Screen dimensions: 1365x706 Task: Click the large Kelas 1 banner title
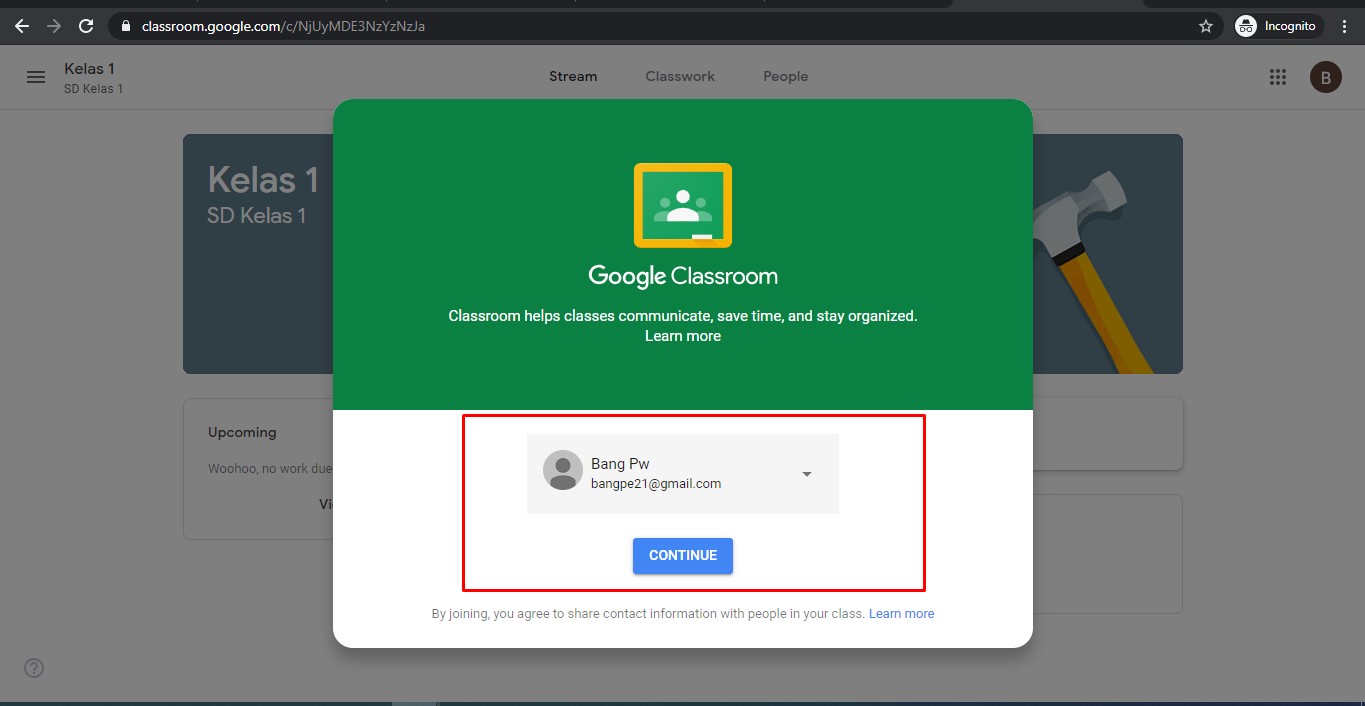point(263,180)
